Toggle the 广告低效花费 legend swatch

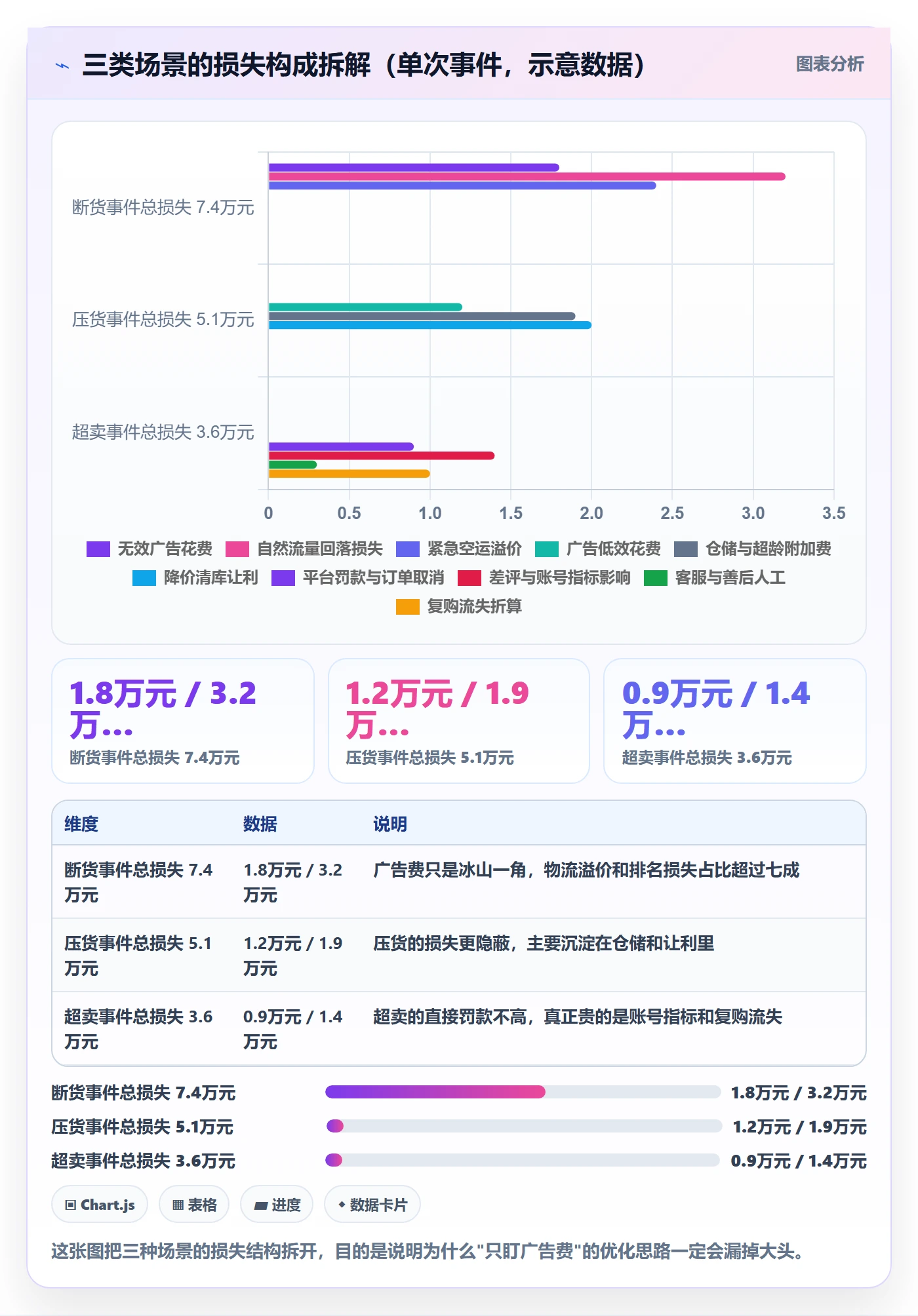coord(547,549)
